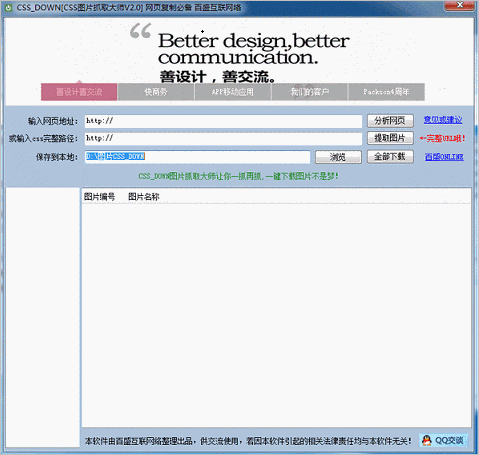Viewport: 479px width, 455px height.
Task: Click the 图片名称 column header
Action: tap(144, 197)
